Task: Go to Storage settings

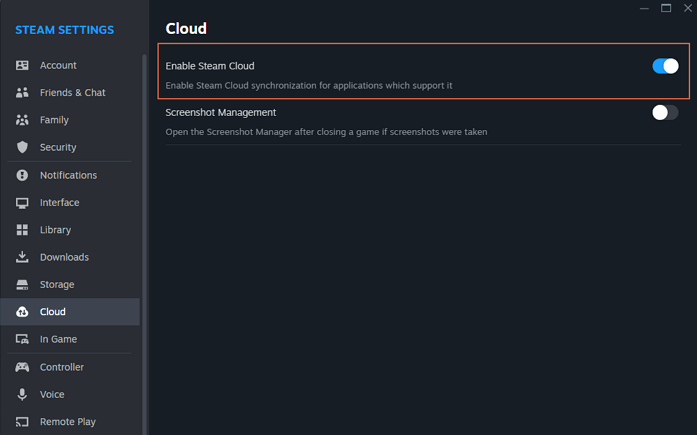Action: click(x=56, y=284)
